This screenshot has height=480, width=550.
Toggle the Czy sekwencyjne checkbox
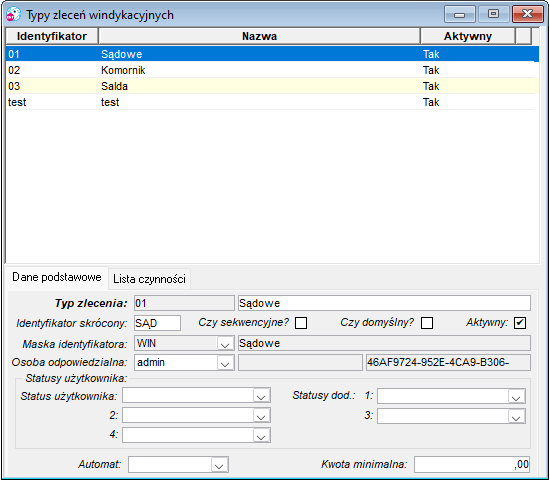pyautogui.click(x=301, y=323)
